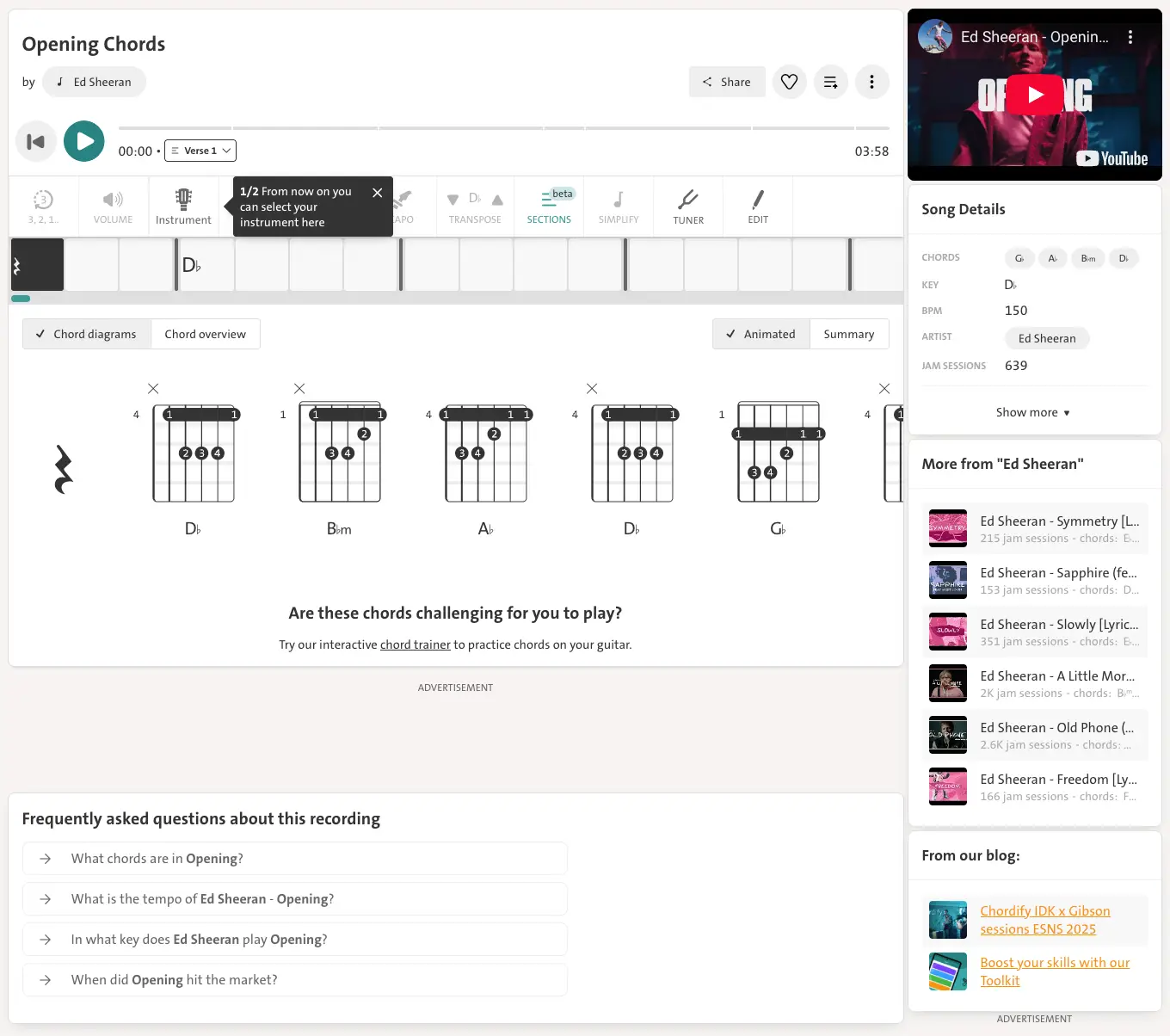Open the Verse 1 section dropdown
Viewport: 1170px width, 1036px height.
click(200, 151)
